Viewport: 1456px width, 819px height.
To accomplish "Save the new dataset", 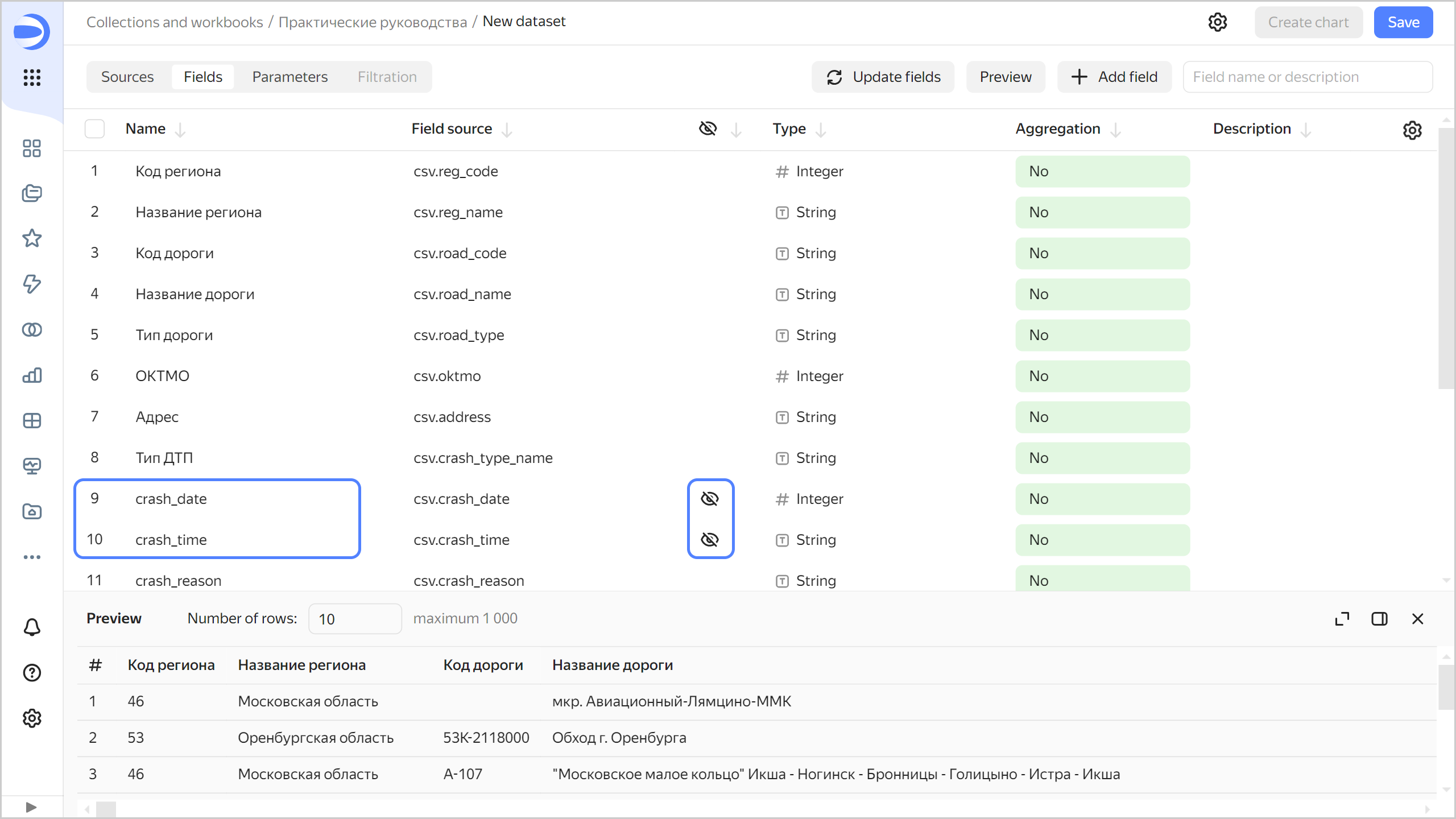I will [1403, 22].
